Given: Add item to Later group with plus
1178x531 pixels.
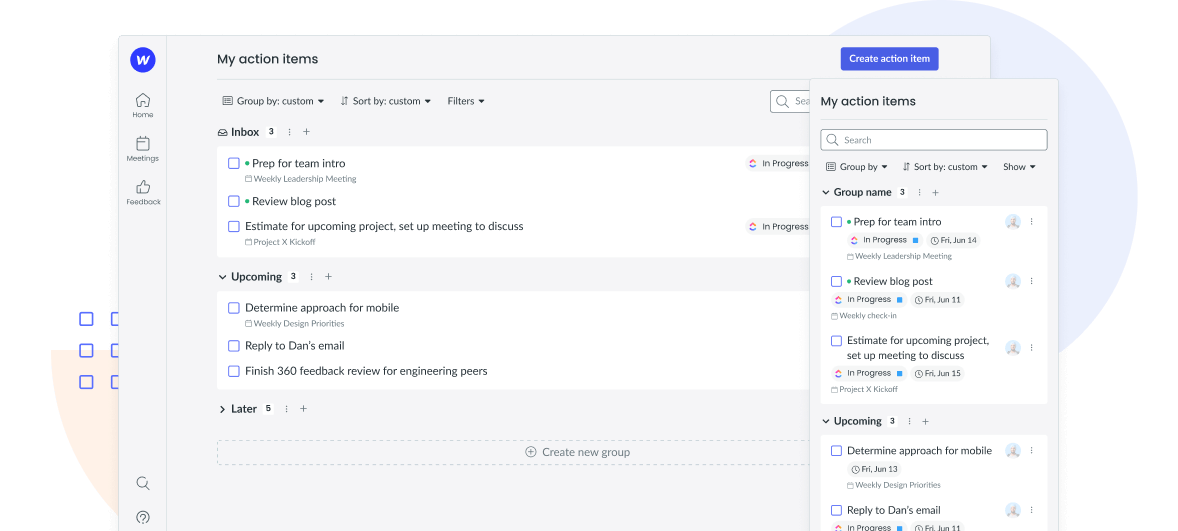Looking at the screenshot, I should point(304,409).
